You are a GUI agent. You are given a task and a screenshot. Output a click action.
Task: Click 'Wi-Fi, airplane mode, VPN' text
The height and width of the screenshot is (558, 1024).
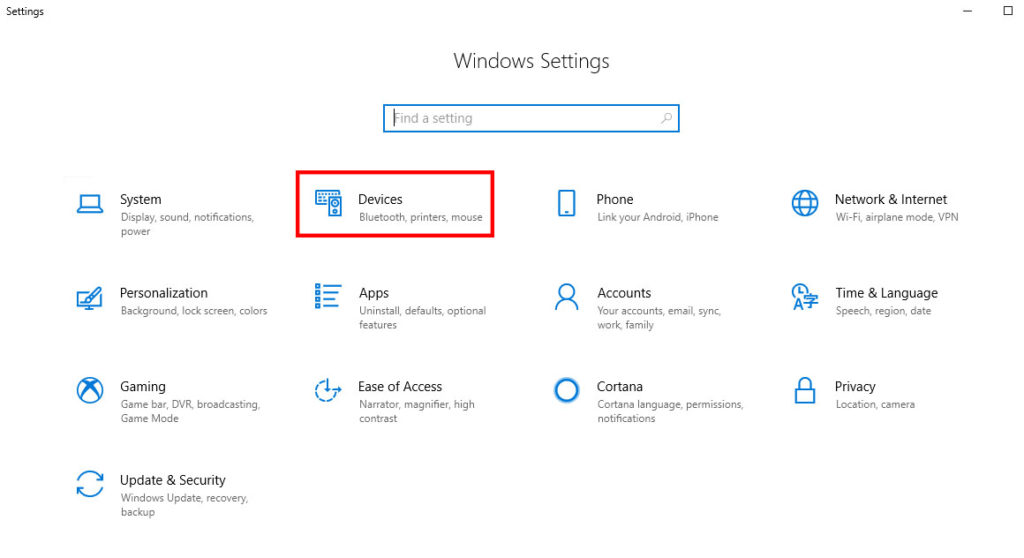(897, 217)
